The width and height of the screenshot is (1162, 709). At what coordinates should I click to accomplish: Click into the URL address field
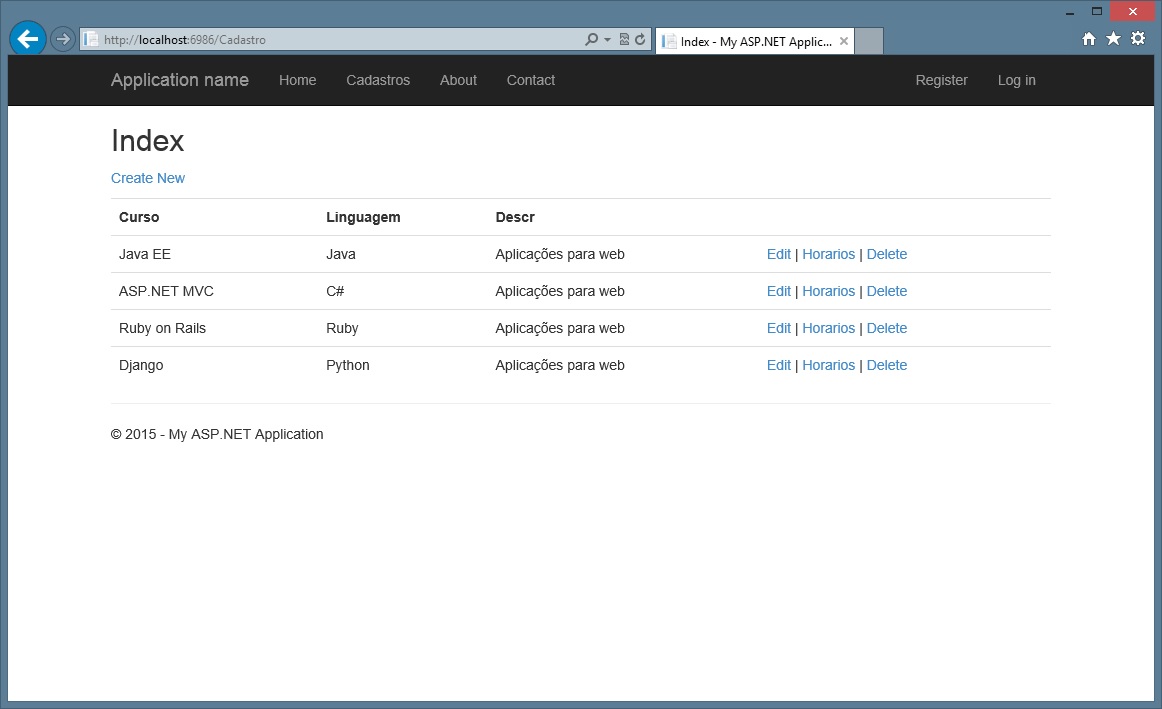(340, 40)
